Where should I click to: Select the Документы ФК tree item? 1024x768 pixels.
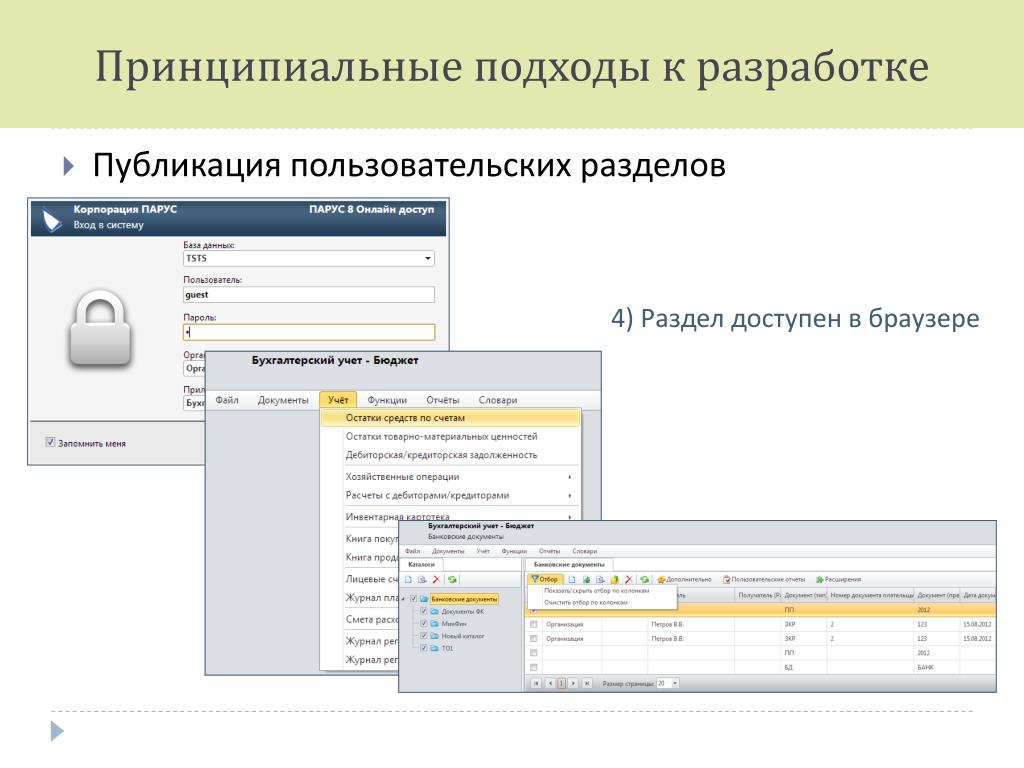(463, 611)
